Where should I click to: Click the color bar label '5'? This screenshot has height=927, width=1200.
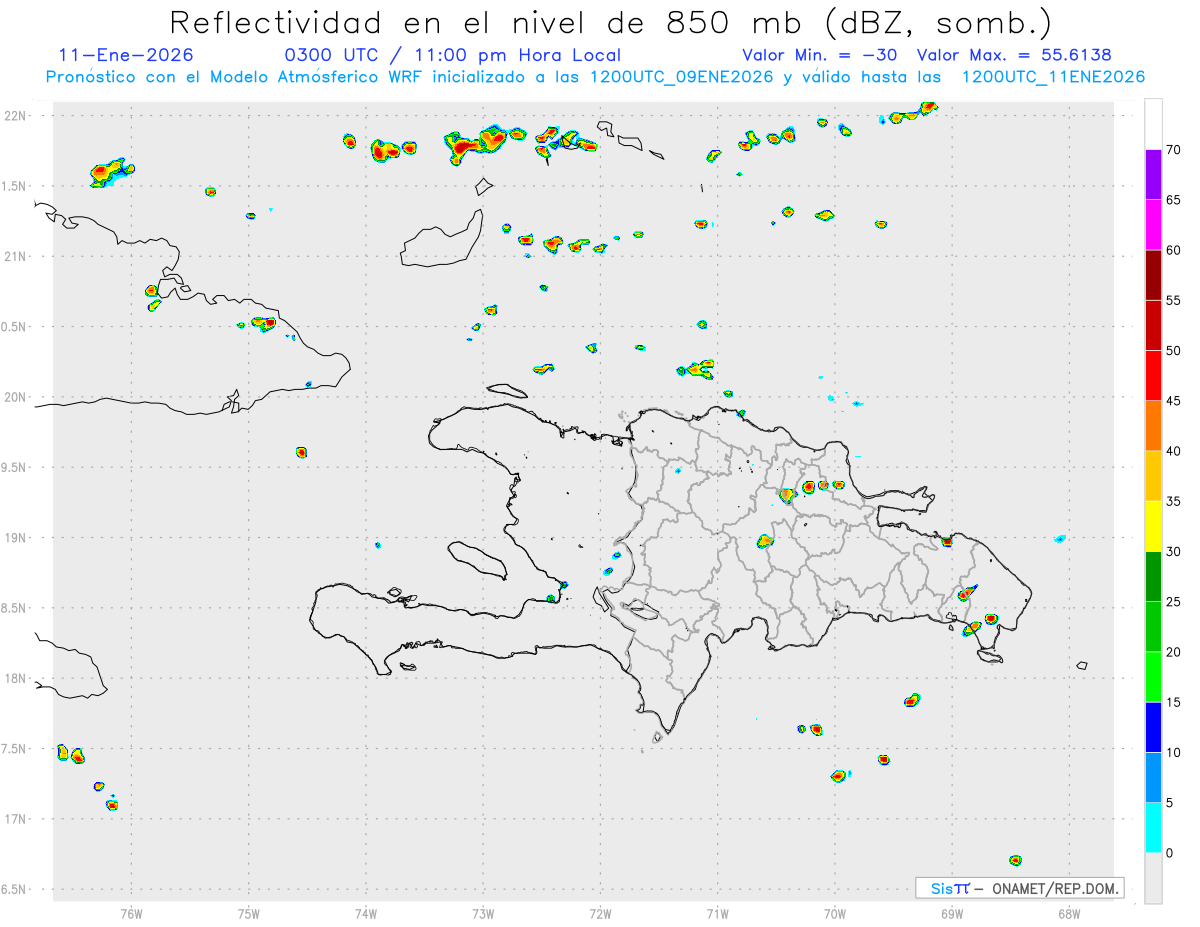tap(1171, 803)
